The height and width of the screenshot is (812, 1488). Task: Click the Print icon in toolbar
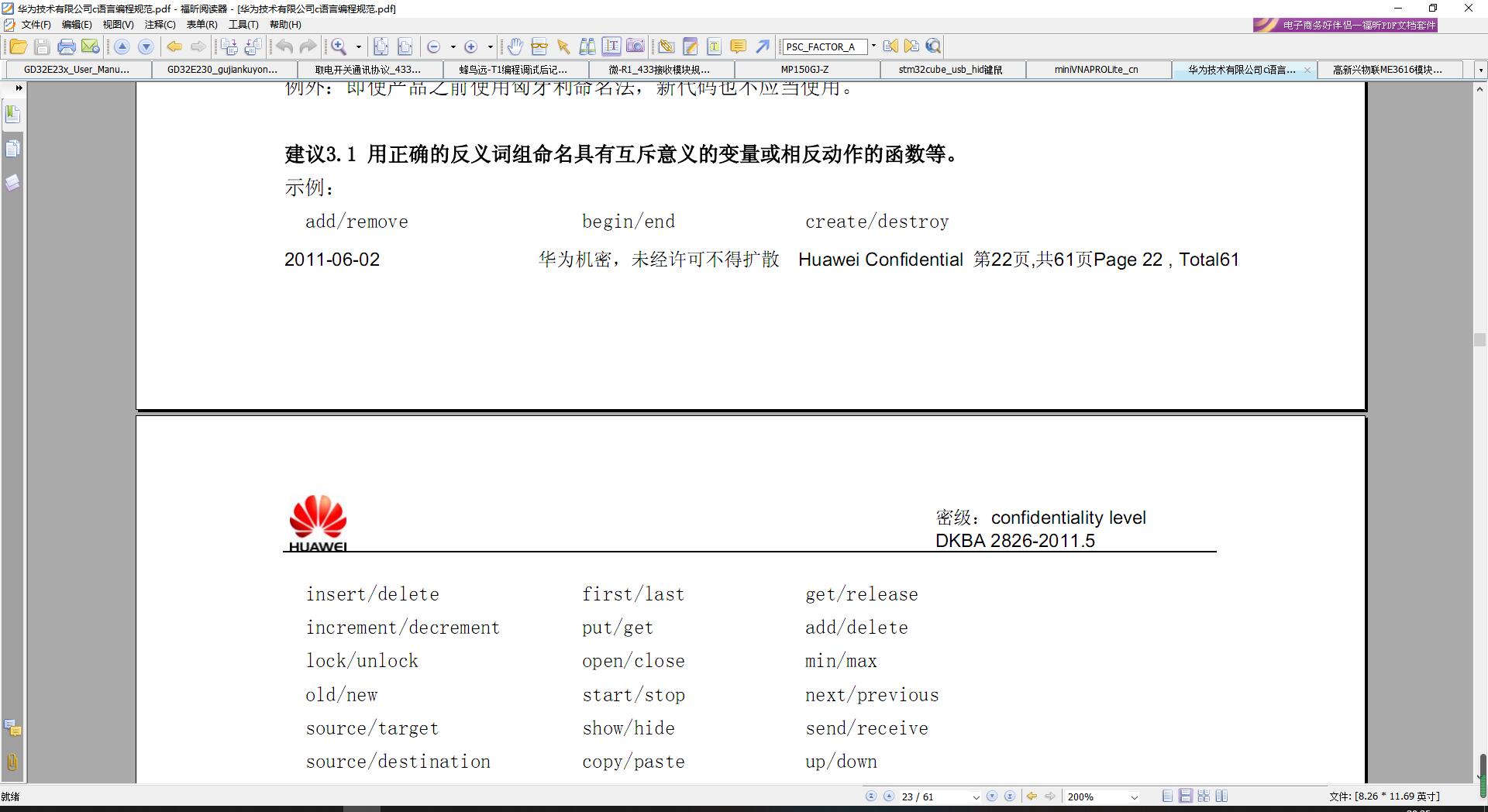click(67, 46)
